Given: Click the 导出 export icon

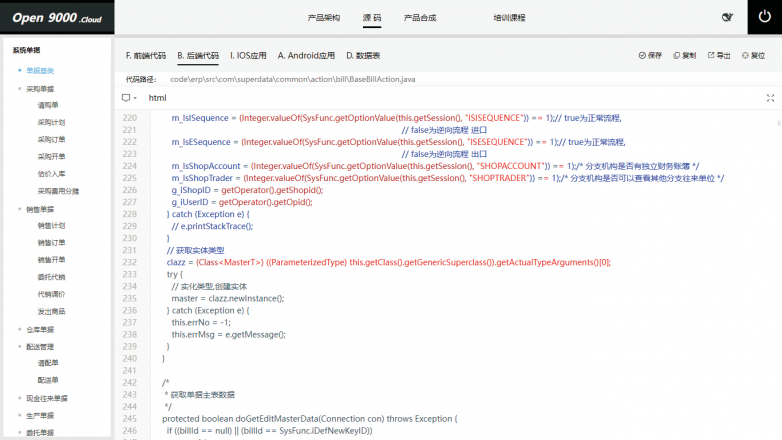Looking at the screenshot, I should tap(711, 56).
